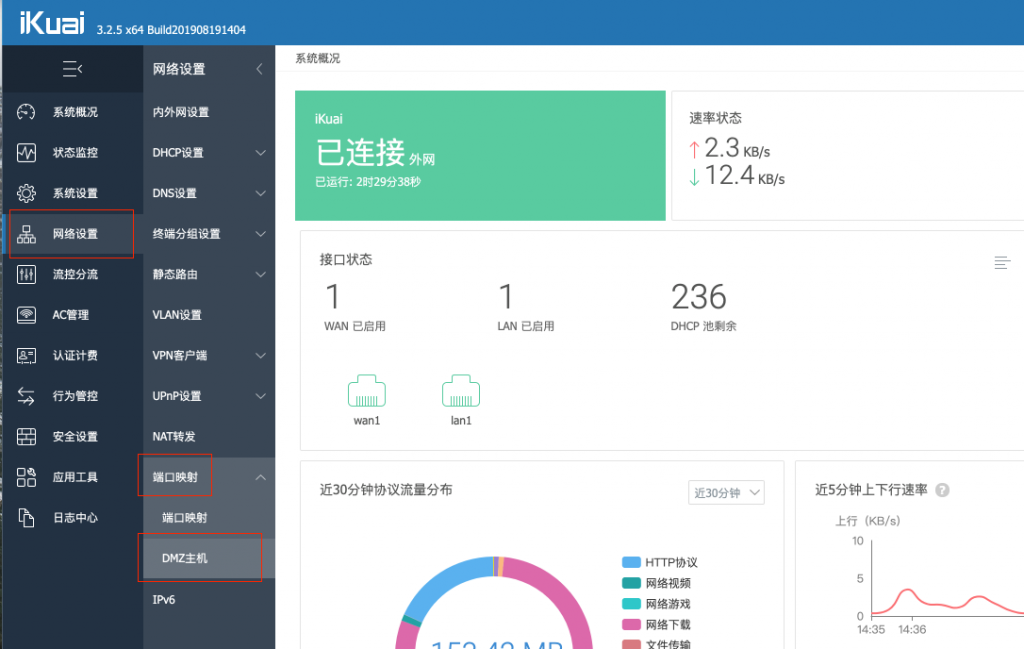This screenshot has height=649, width=1024.
Task: Toggle 网络下载 legend pink swatch
Action: tap(631, 625)
